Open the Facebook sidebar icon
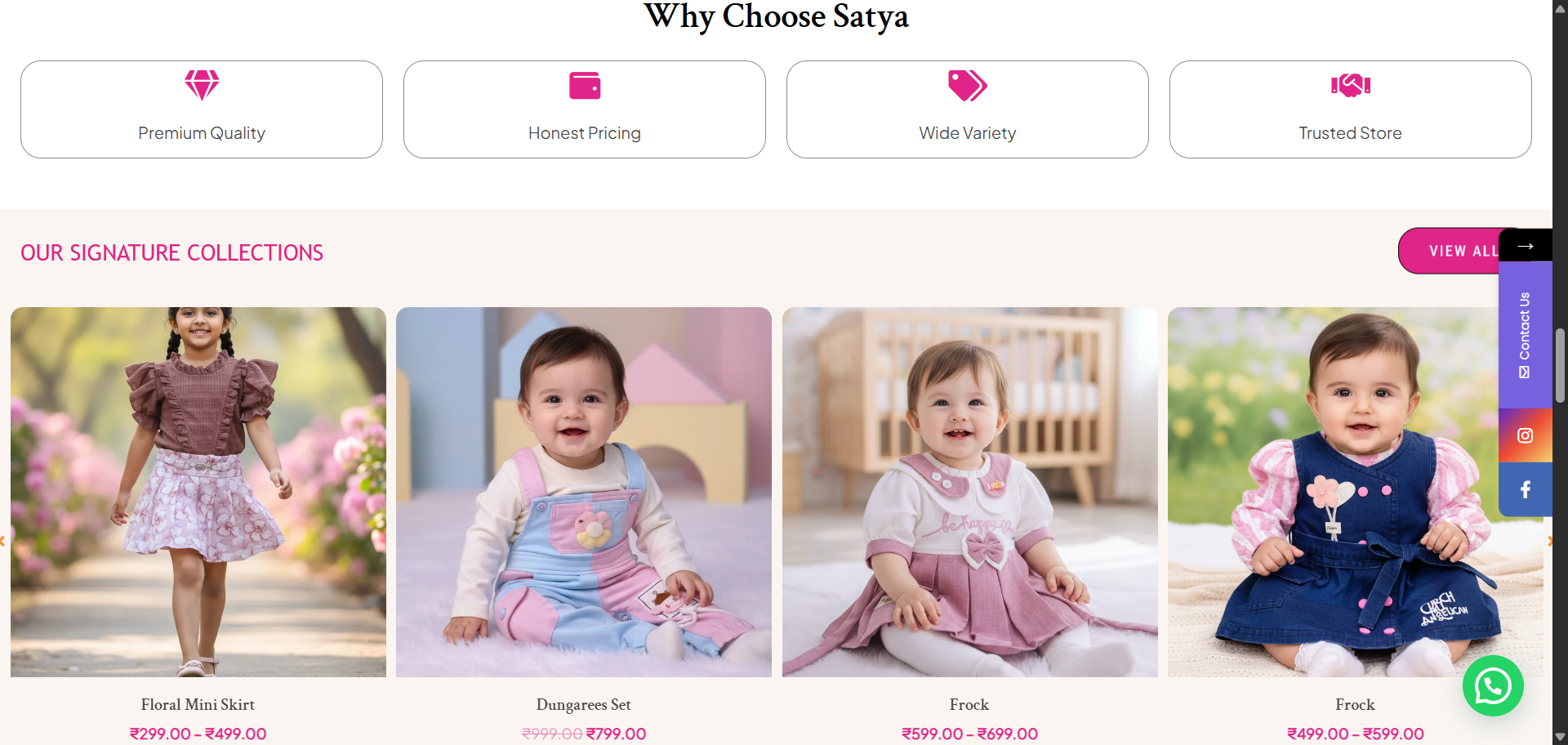This screenshot has height=745, width=1568. coord(1525,489)
